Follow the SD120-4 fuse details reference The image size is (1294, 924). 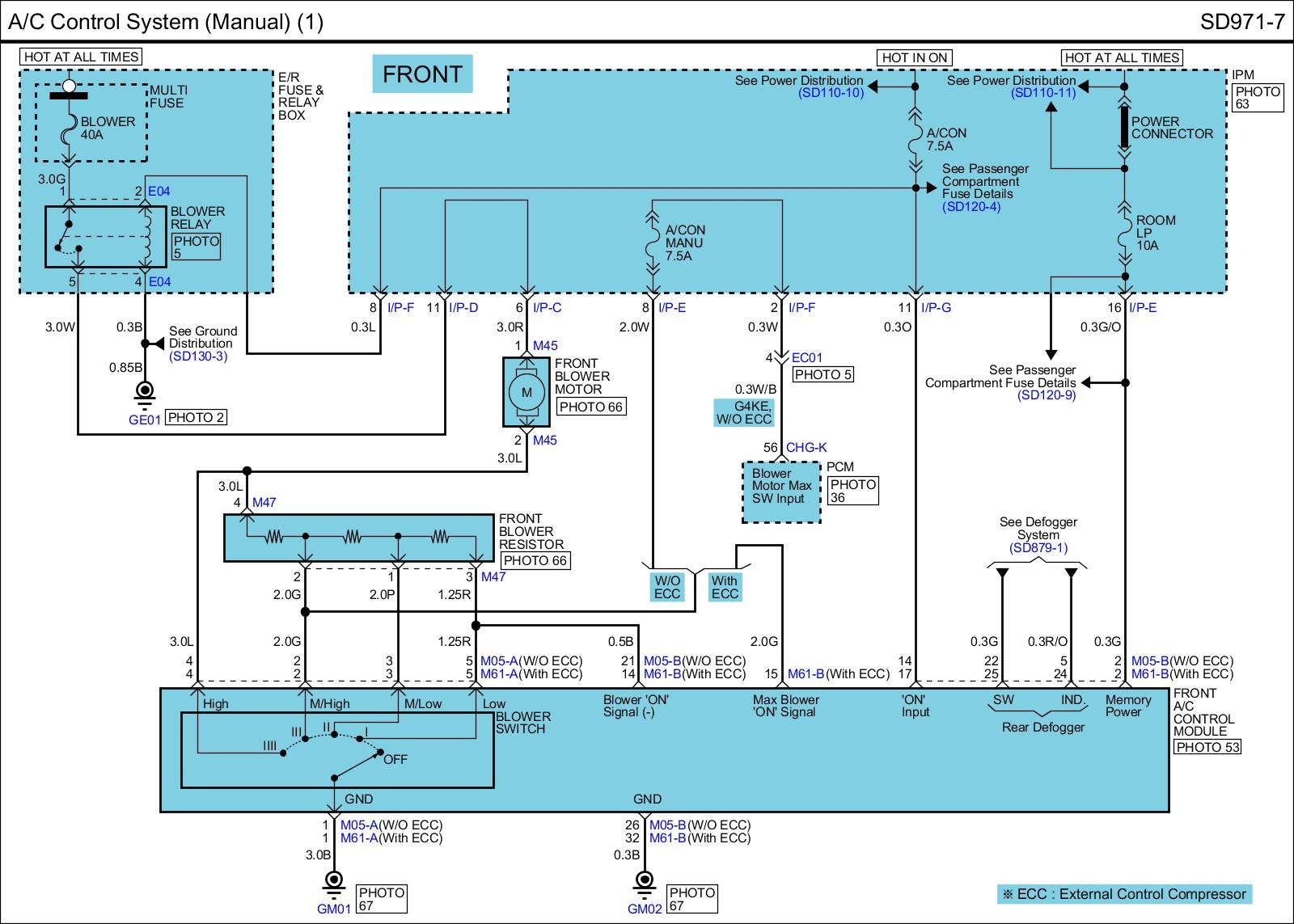970,207
